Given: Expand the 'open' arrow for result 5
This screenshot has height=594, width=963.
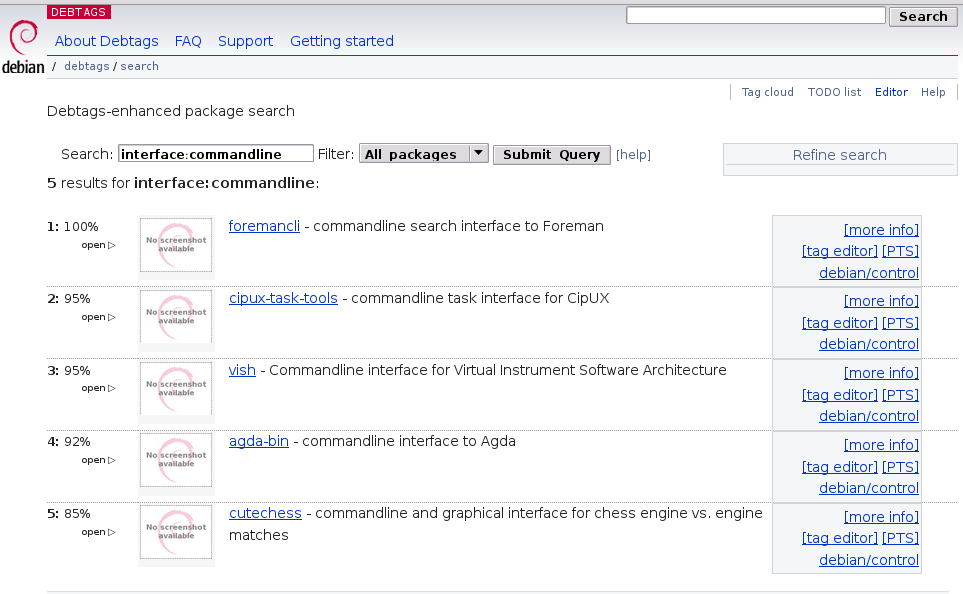Looking at the screenshot, I should [x=98, y=533].
